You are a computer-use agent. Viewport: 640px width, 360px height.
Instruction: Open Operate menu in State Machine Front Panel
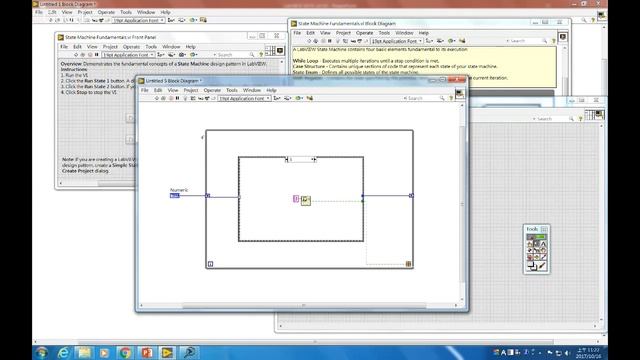[131, 47]
